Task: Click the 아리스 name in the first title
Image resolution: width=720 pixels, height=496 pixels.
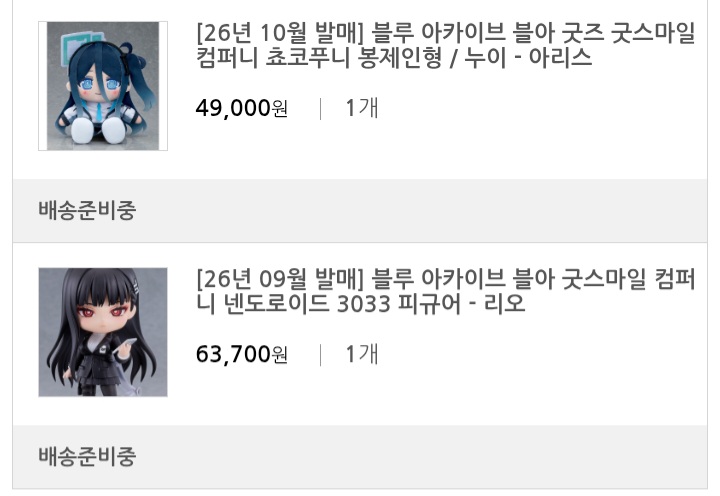Action: [560, 58]
